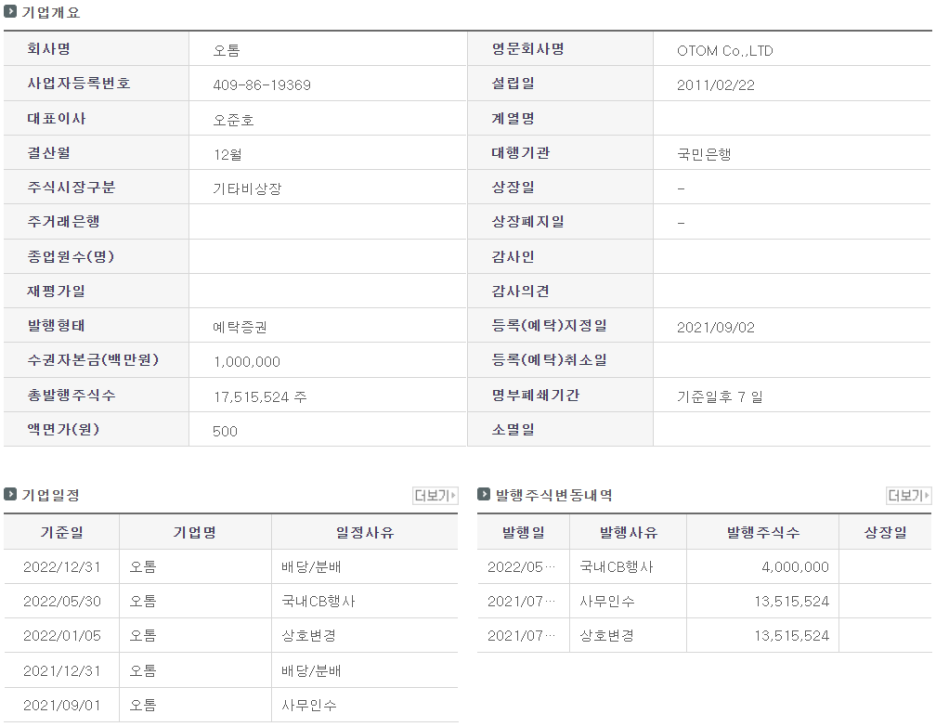Viewport: 936px width, 727px height.
Task: Click the authorized capital value 1,000,000
Action: 247,362
